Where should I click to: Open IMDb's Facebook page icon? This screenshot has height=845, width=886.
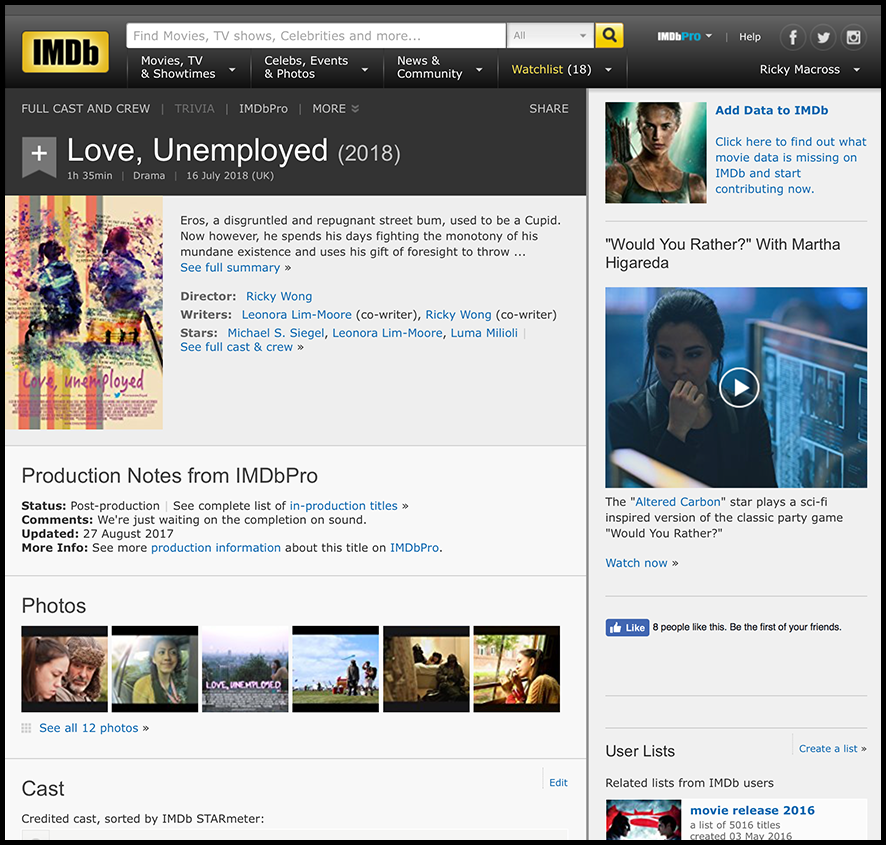click(793, 37)
